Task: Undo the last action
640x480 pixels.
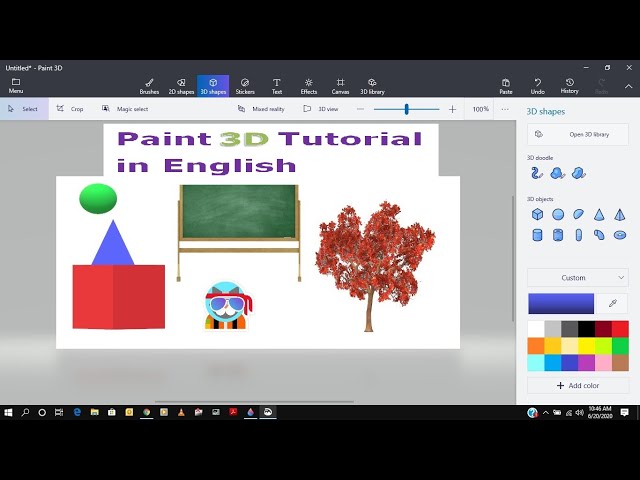Action: pos(538,86)
